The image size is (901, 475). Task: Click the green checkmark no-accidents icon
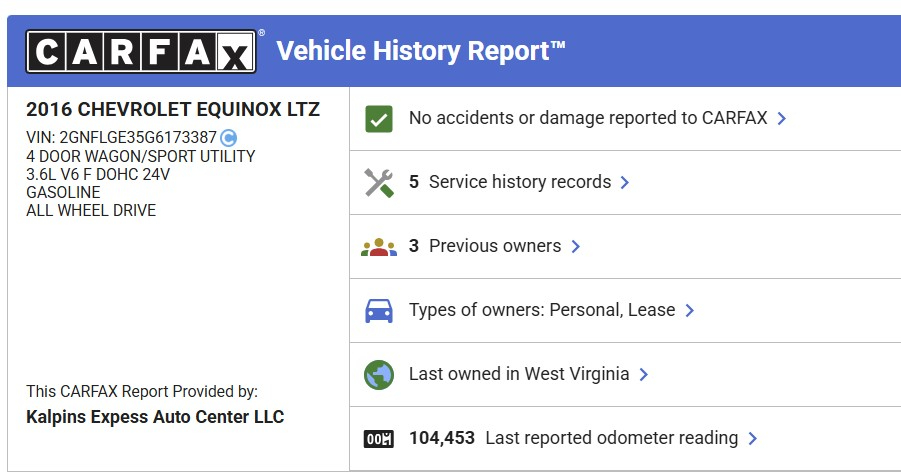point(378,119)
